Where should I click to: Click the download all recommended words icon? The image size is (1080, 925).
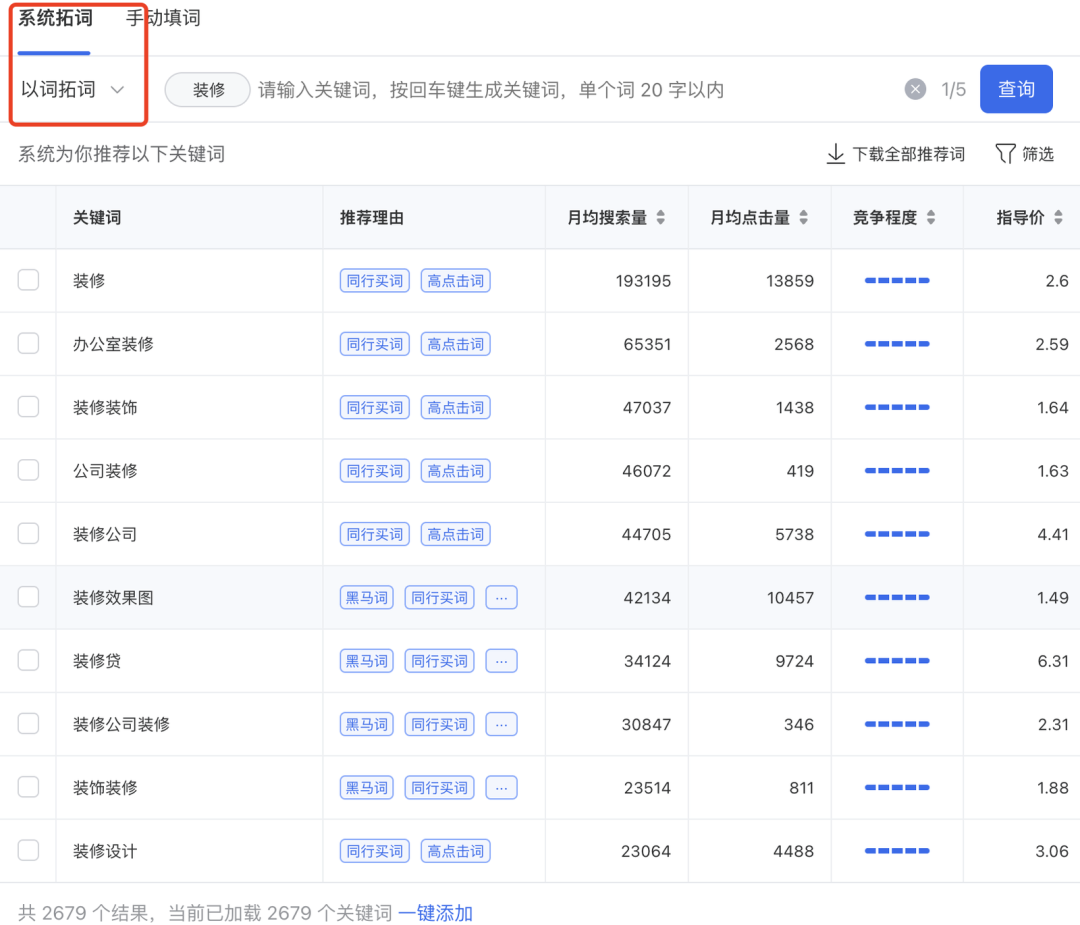[836, 154]
